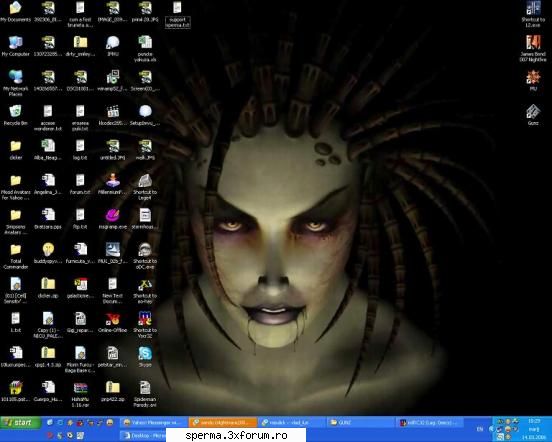
Task: Select the clicker.zip archive icon
Action: (48, 288)
